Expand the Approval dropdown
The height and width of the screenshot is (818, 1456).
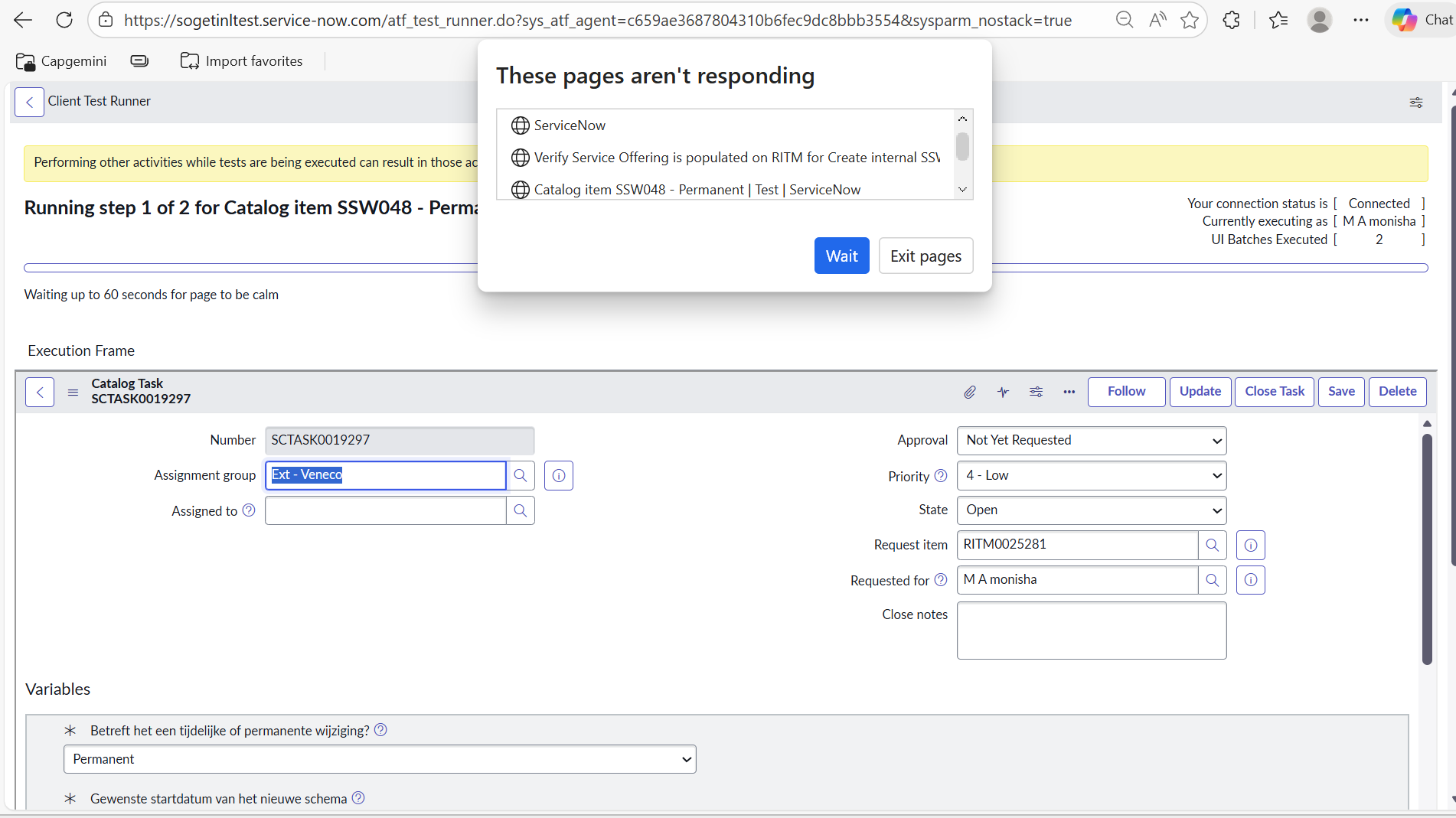coord(1091,441)
